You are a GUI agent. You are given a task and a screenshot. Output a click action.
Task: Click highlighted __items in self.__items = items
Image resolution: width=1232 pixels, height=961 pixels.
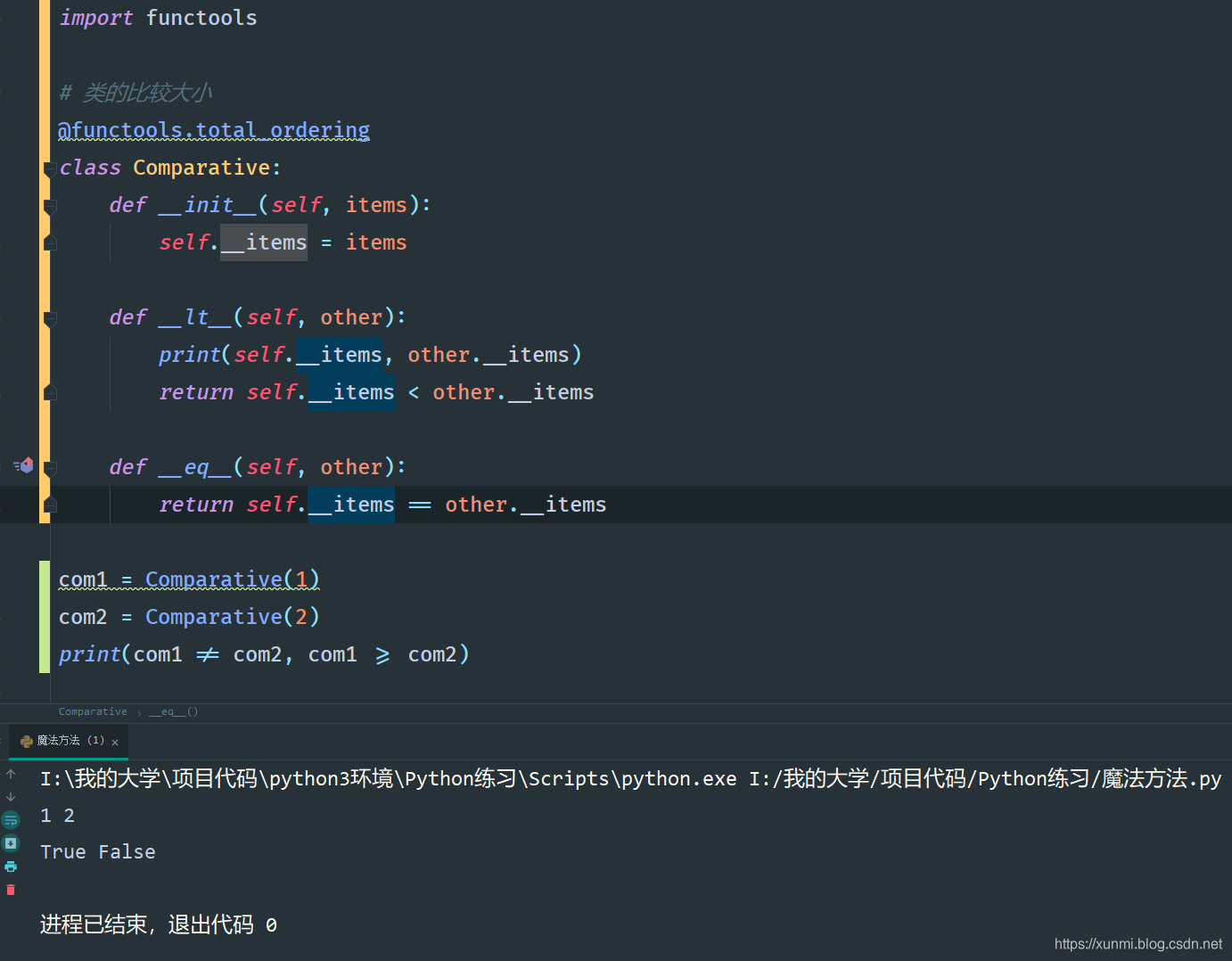coord(264,242)
